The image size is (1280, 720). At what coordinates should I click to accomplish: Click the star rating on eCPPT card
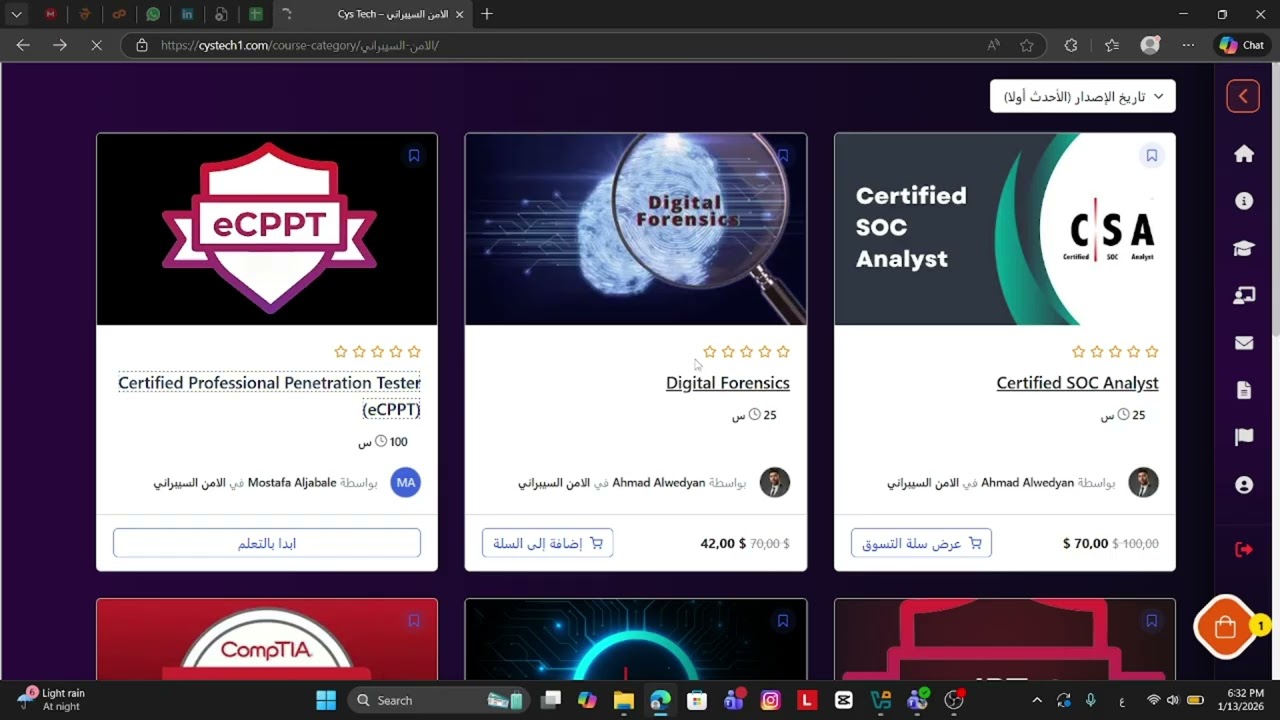[x=377, y=352]
